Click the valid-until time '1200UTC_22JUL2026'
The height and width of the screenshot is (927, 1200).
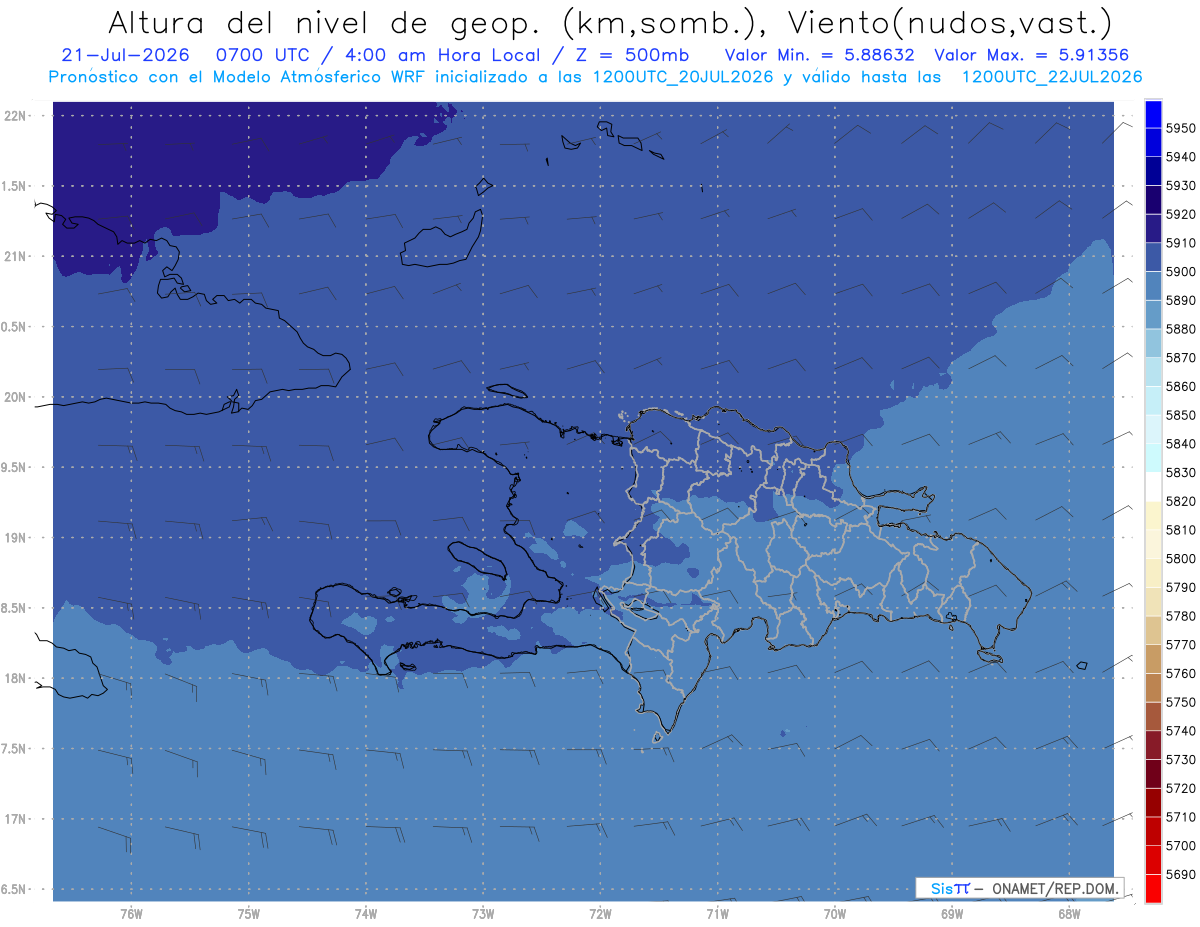(x=1052, y=76)
